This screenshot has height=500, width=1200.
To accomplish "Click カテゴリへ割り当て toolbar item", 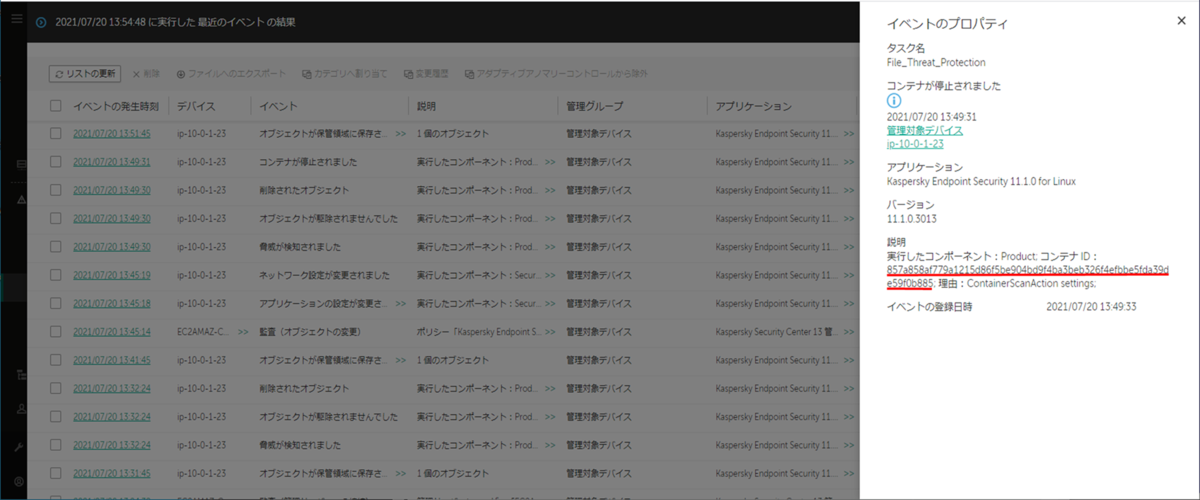I will coord(347,74).
